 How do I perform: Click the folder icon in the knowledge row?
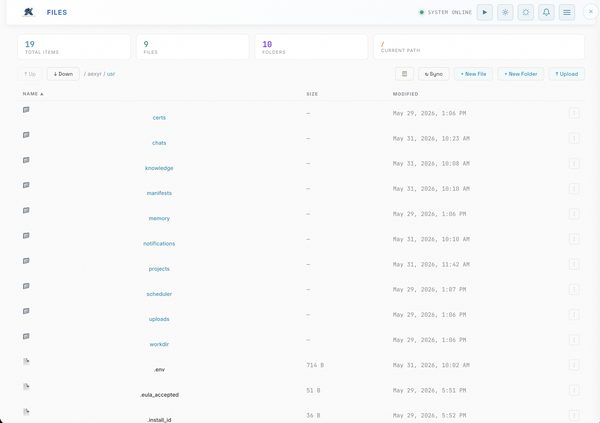click(x=26, y=160)
